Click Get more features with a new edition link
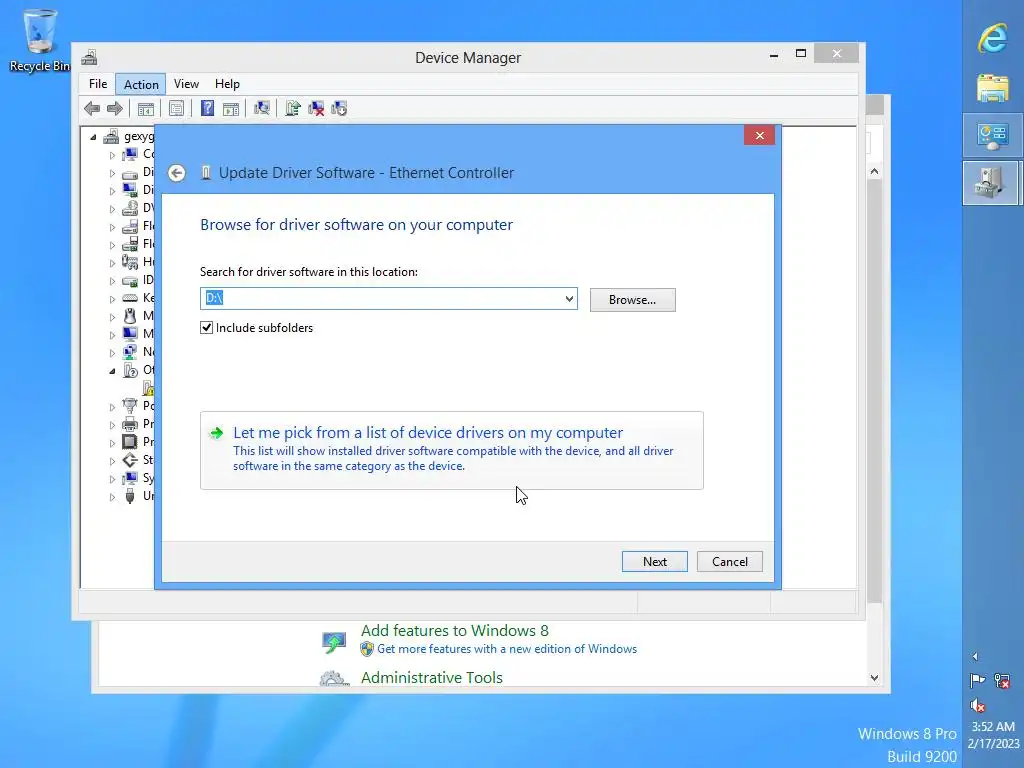 (507, 649)
